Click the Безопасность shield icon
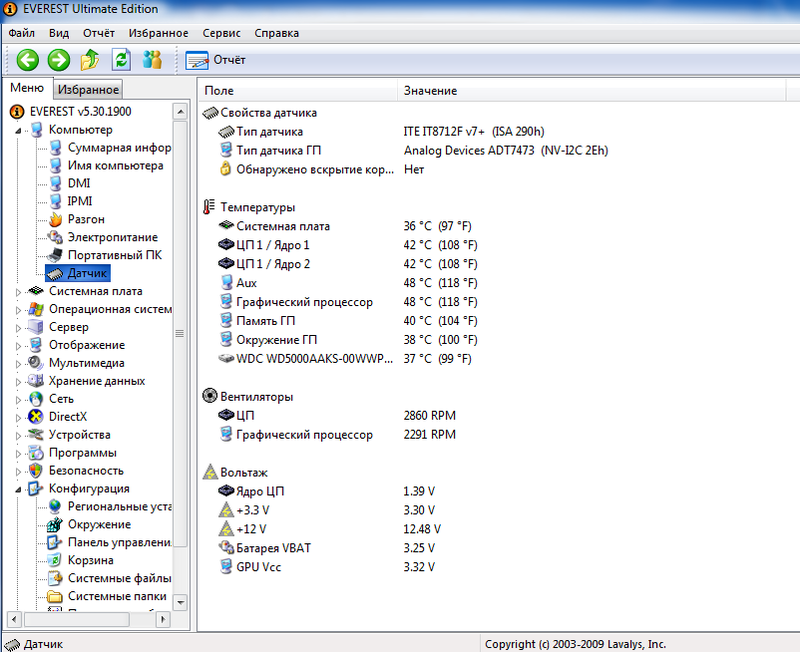This screenshot has height=652, width=800. tap(36, 470)
